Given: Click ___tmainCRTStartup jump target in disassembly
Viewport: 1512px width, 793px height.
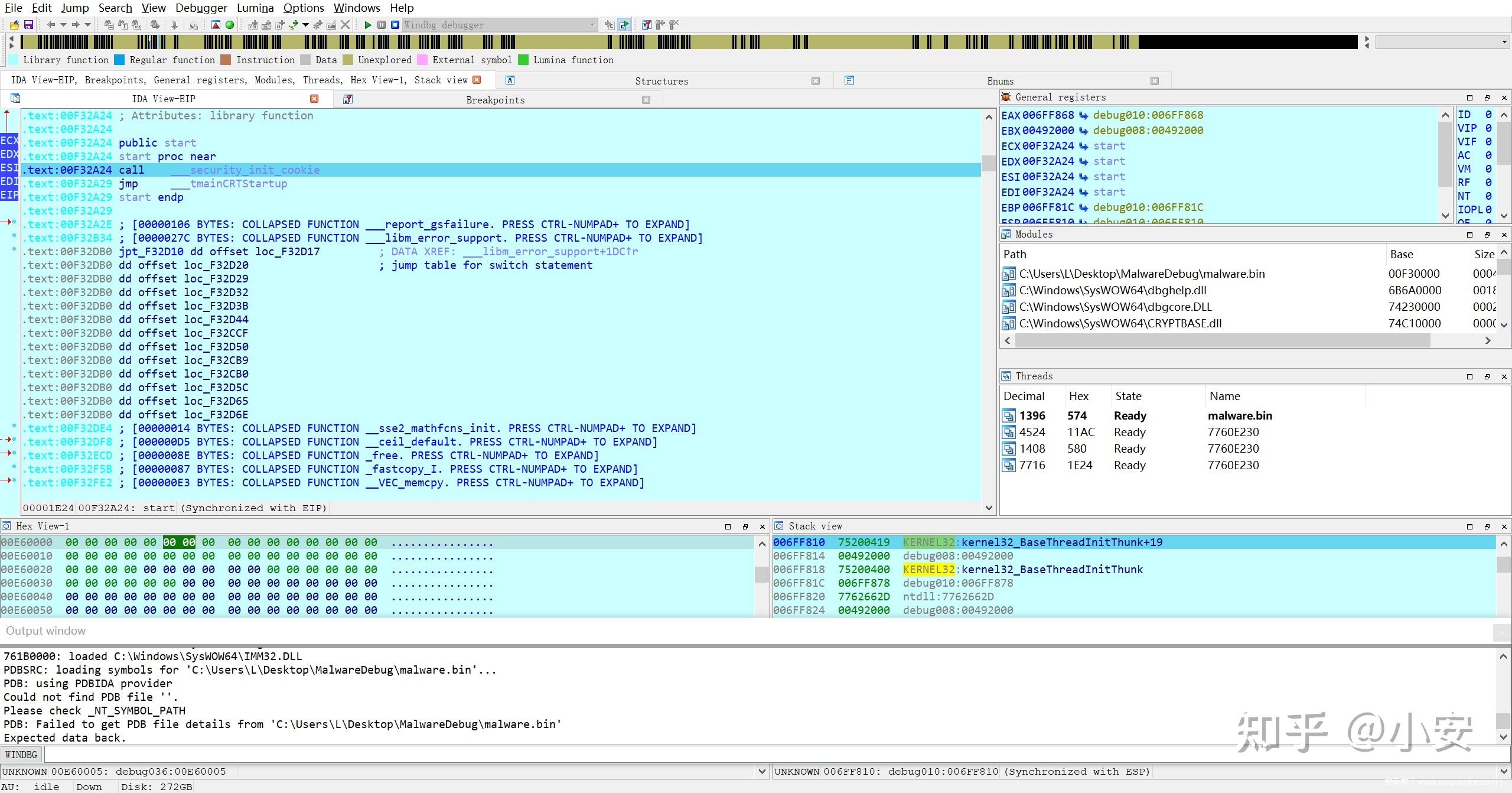Looking at the screenshot, I should coord(238,184).
